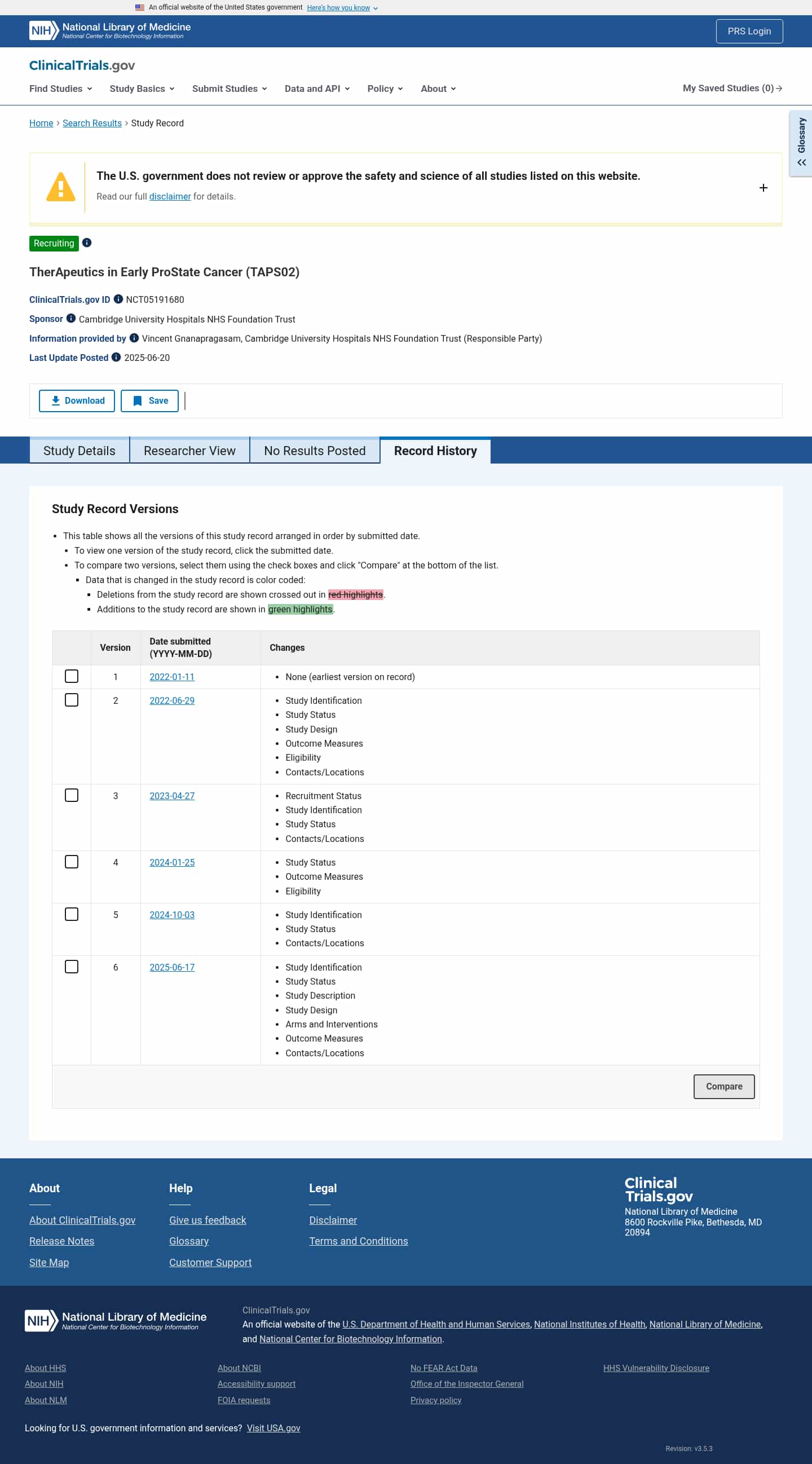This screenshot has width=812, height=1464.
Task: Open version submitted 2022-01-11
Action: (x=172, y=676)
